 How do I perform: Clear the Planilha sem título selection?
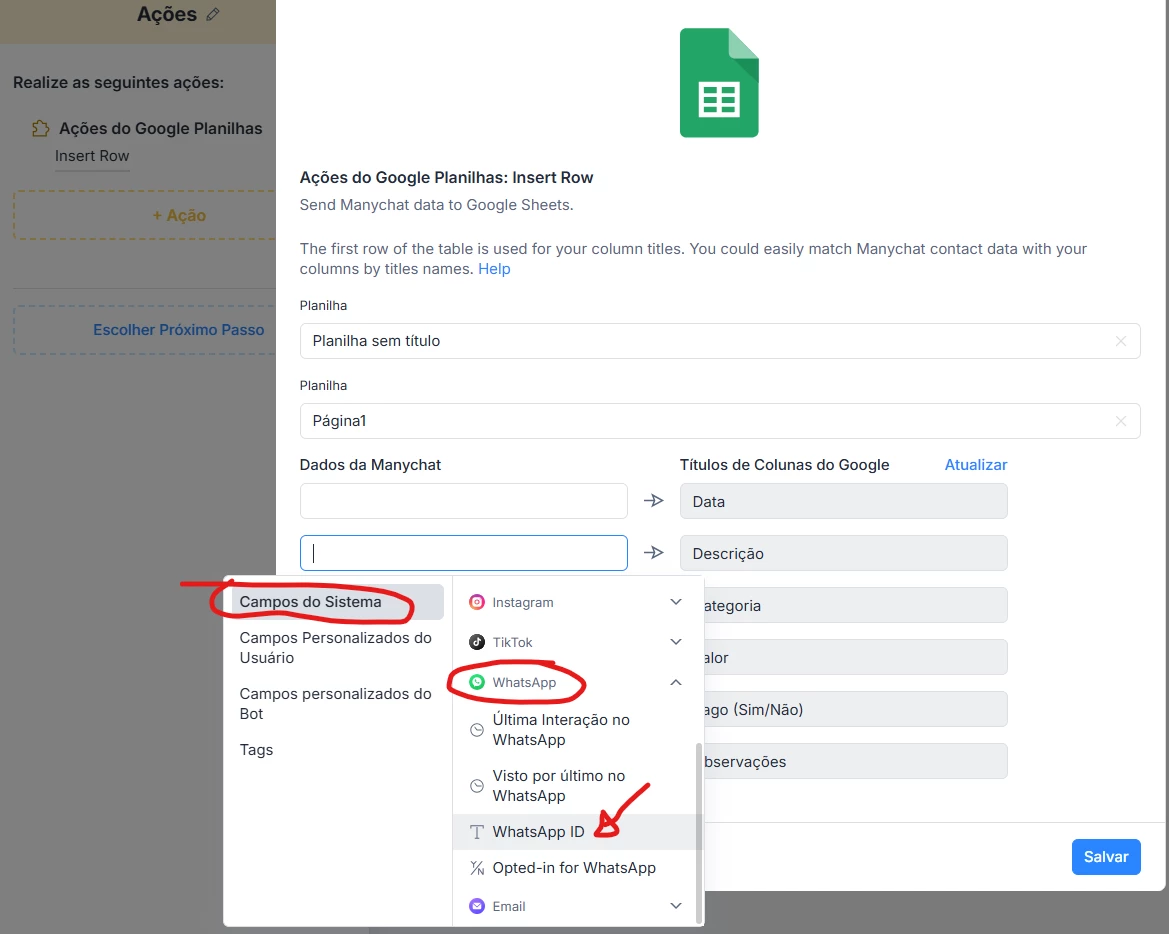click(x=1121, y=341)
